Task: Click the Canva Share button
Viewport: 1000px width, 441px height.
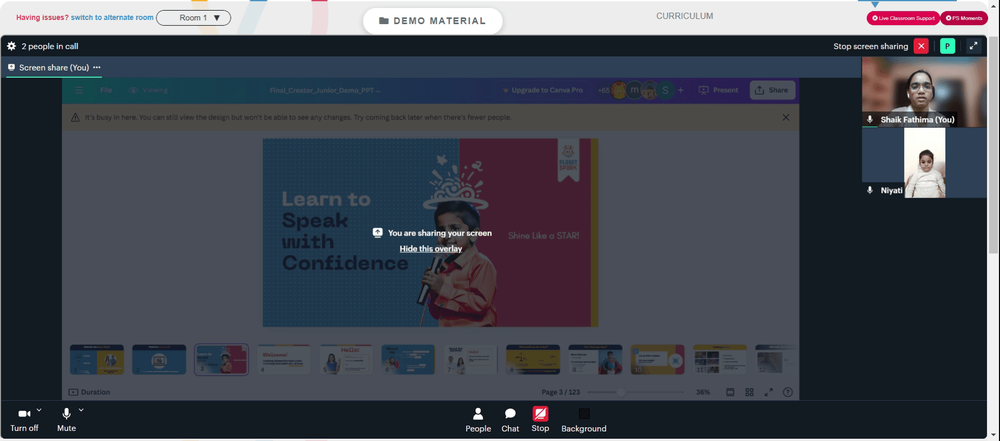Action: (772, 90)
